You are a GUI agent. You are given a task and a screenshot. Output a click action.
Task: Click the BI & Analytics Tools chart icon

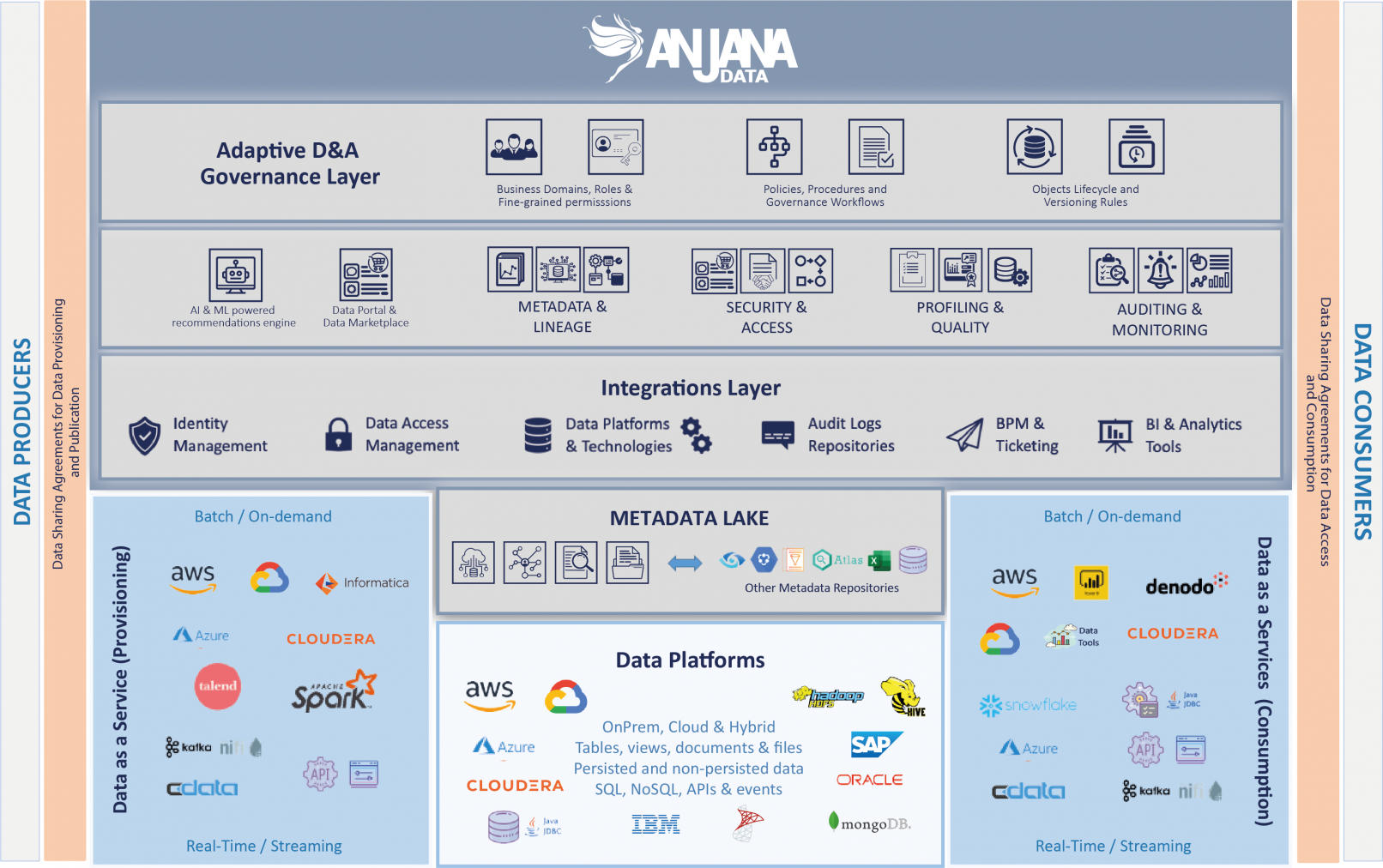(1114, 435)
